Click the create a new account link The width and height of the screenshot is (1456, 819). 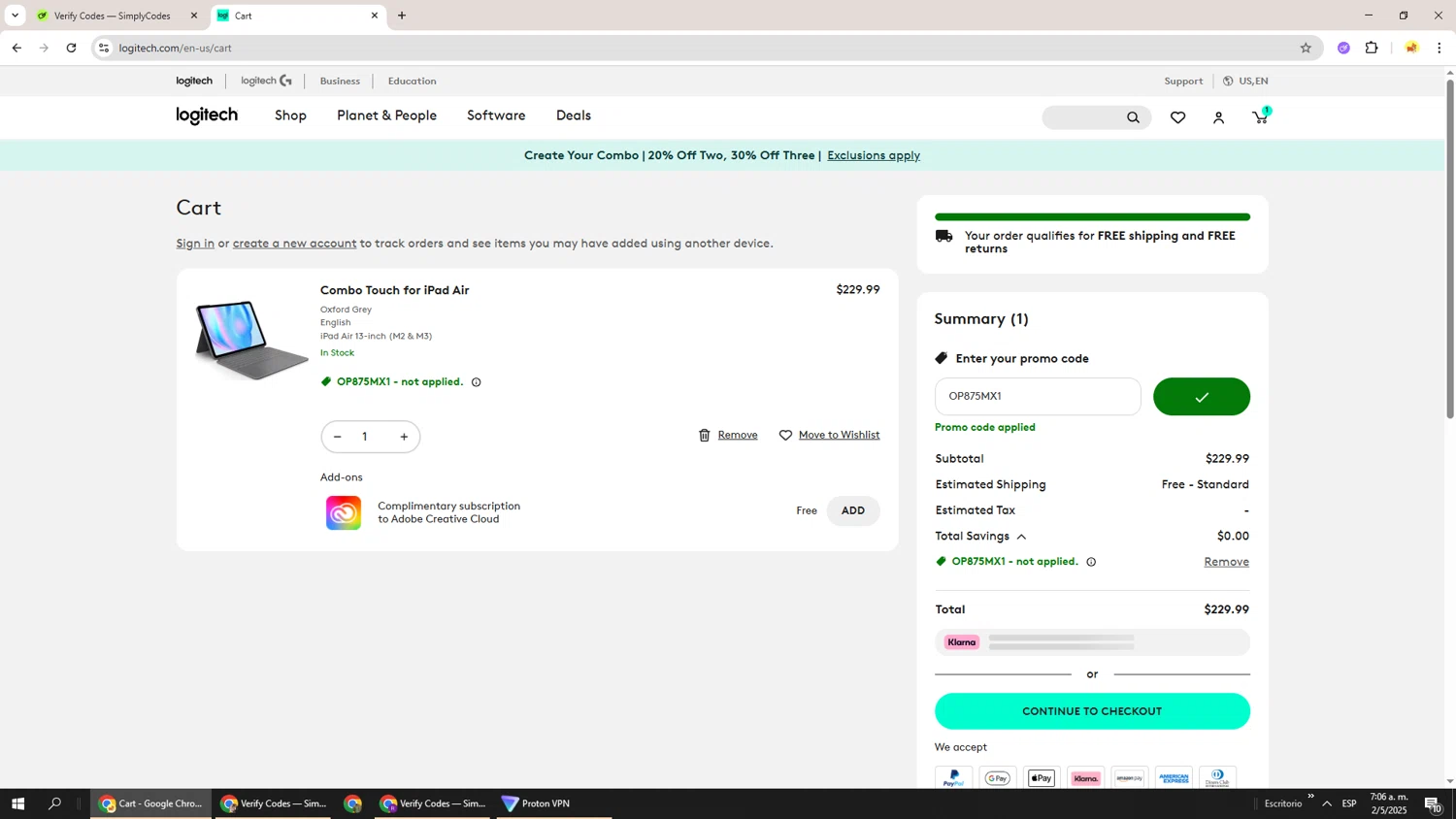294,244
